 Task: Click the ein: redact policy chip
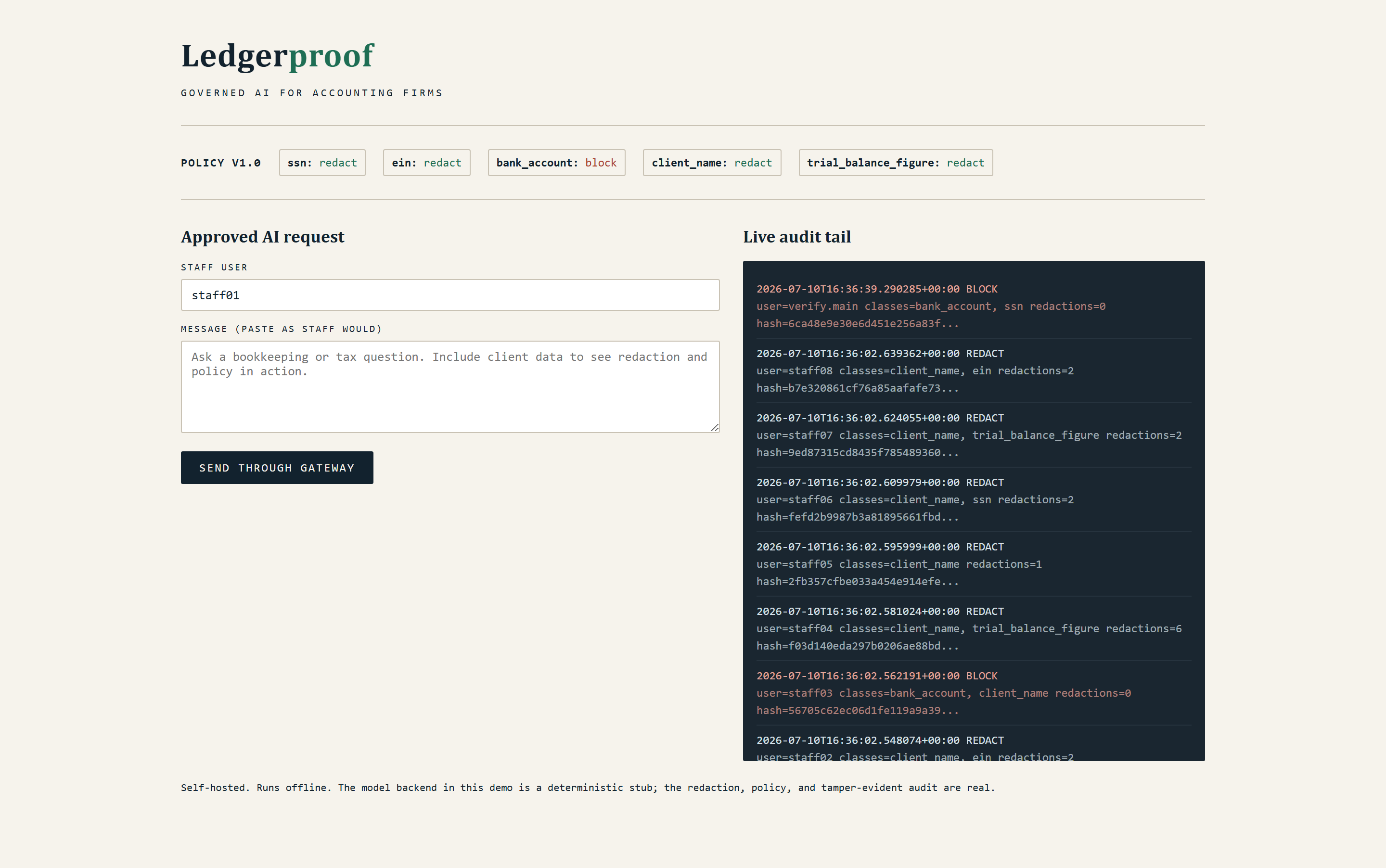(426, 163)
